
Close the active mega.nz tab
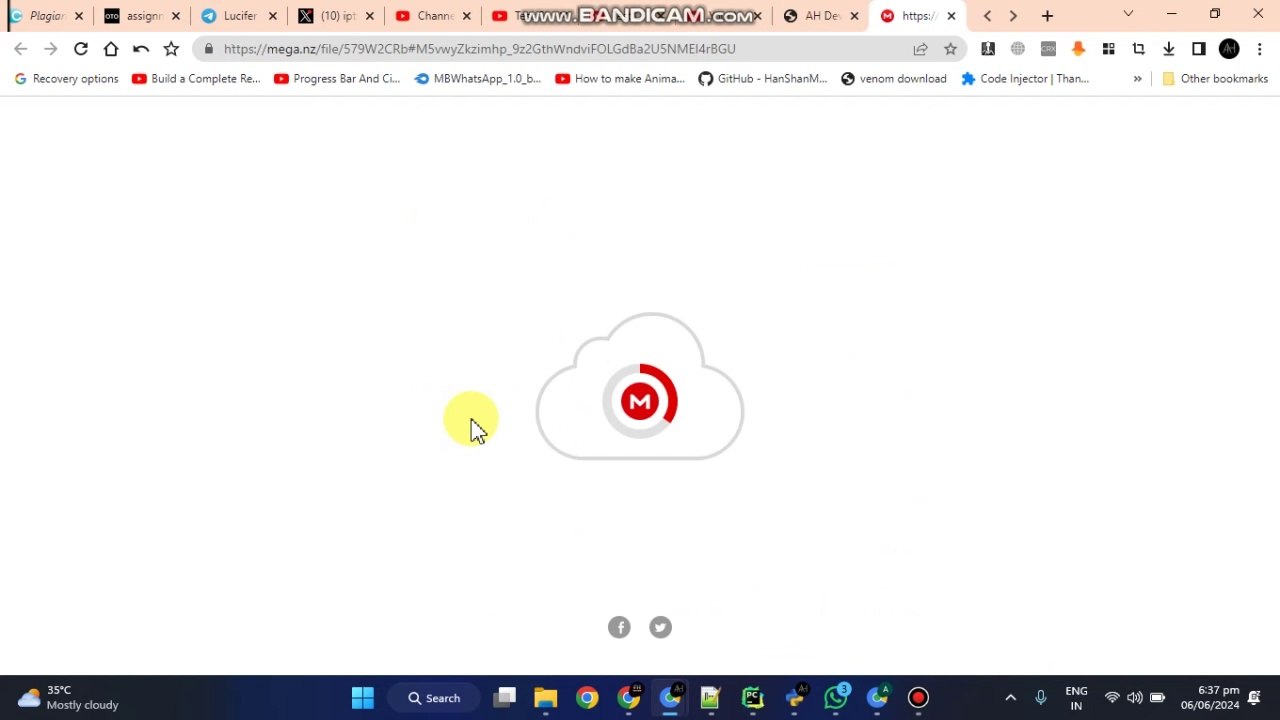(x=951, y=16)
